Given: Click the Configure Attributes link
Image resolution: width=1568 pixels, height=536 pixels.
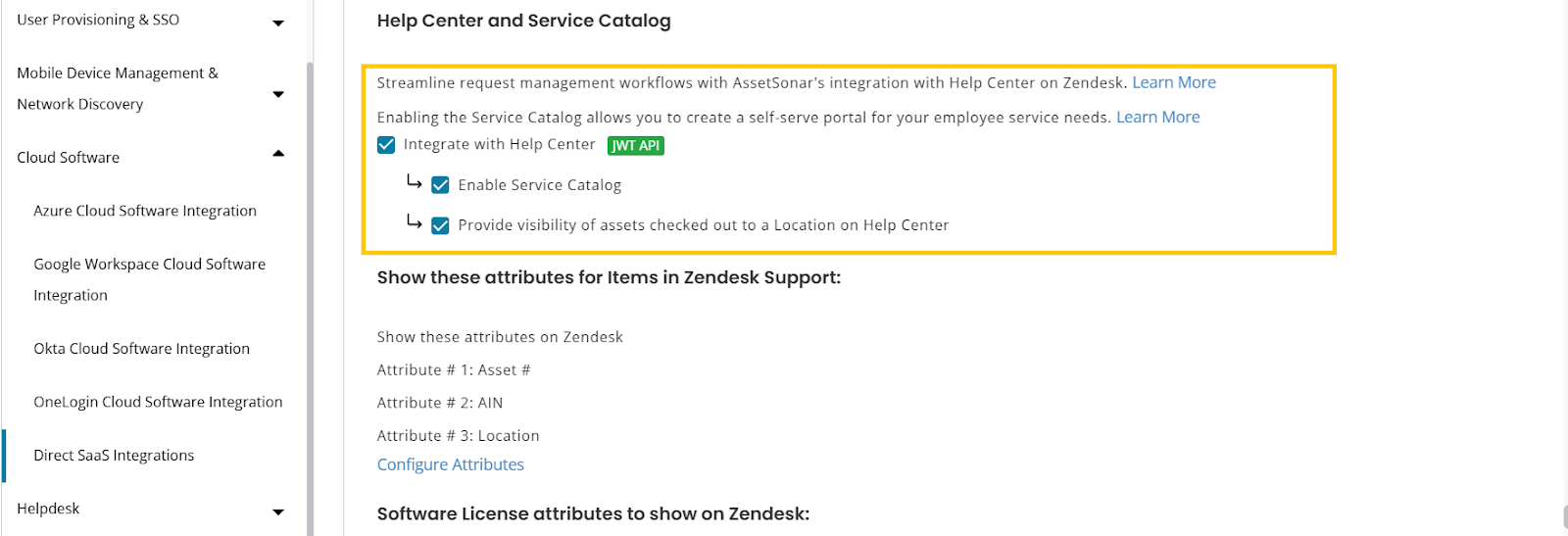Looking at the screenshot, I should coord(451,464).
